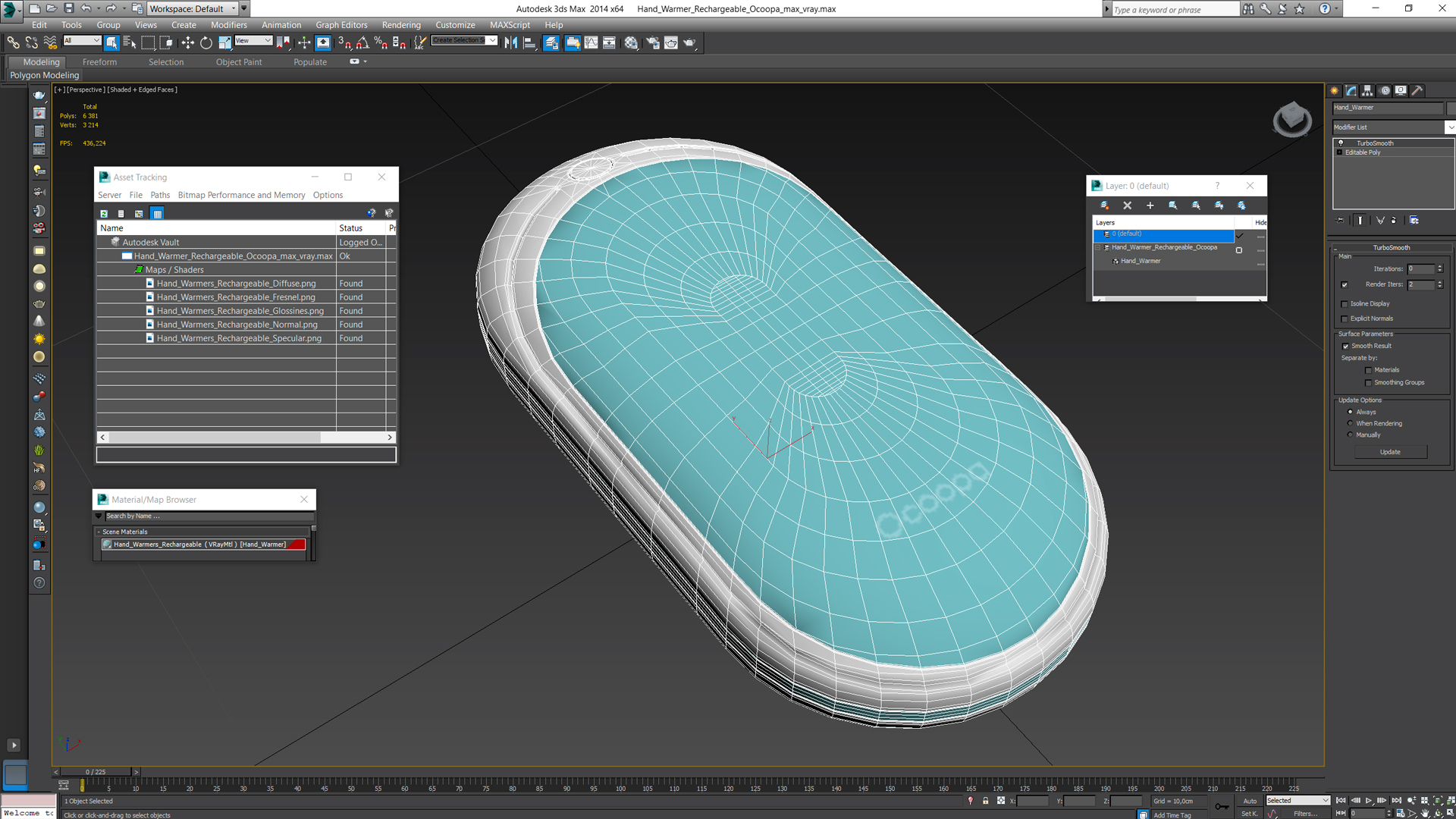Open the Modifier List dropdown

click(1394, 127)
